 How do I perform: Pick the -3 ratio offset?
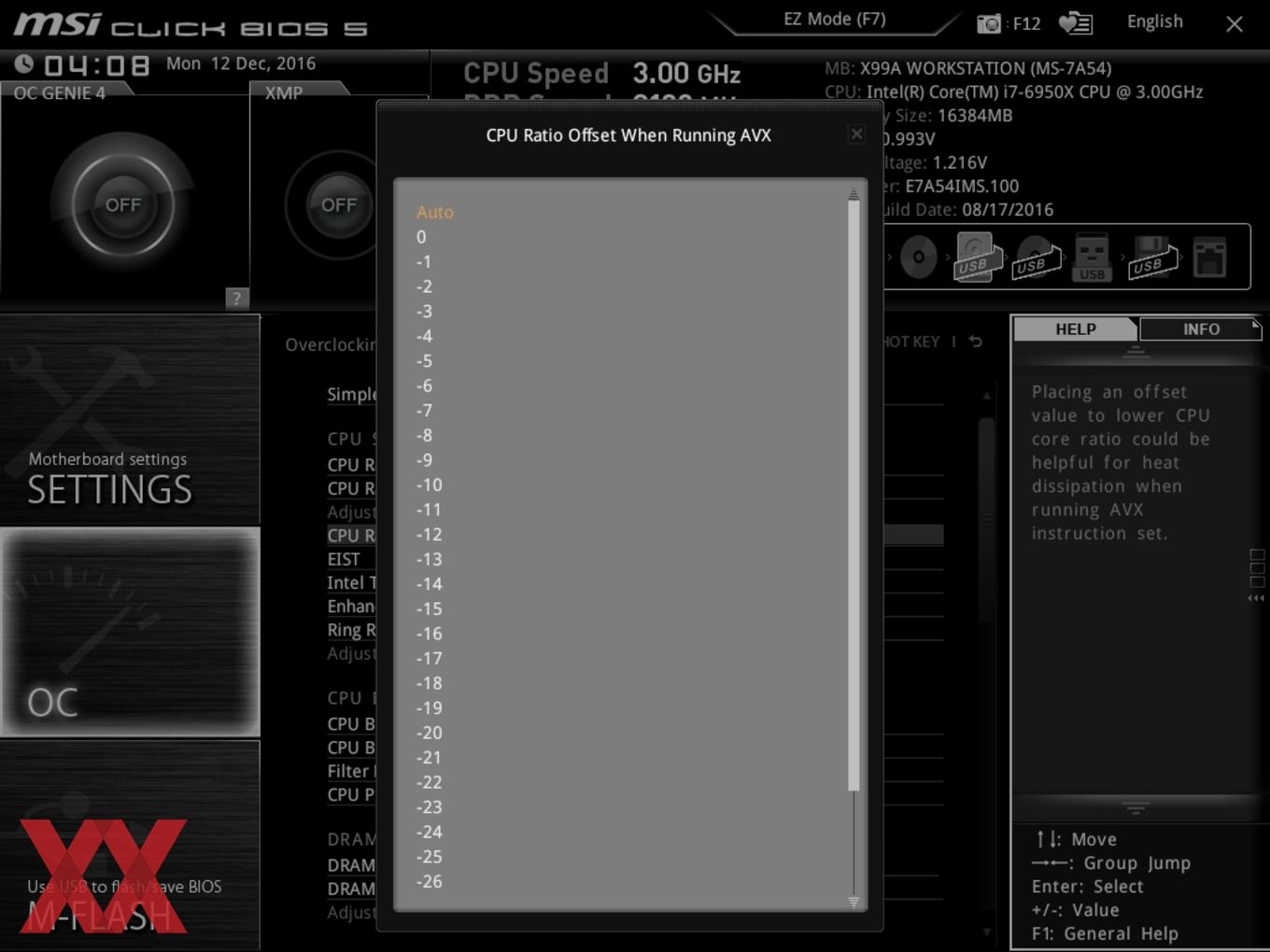click(x=424, y=311)
